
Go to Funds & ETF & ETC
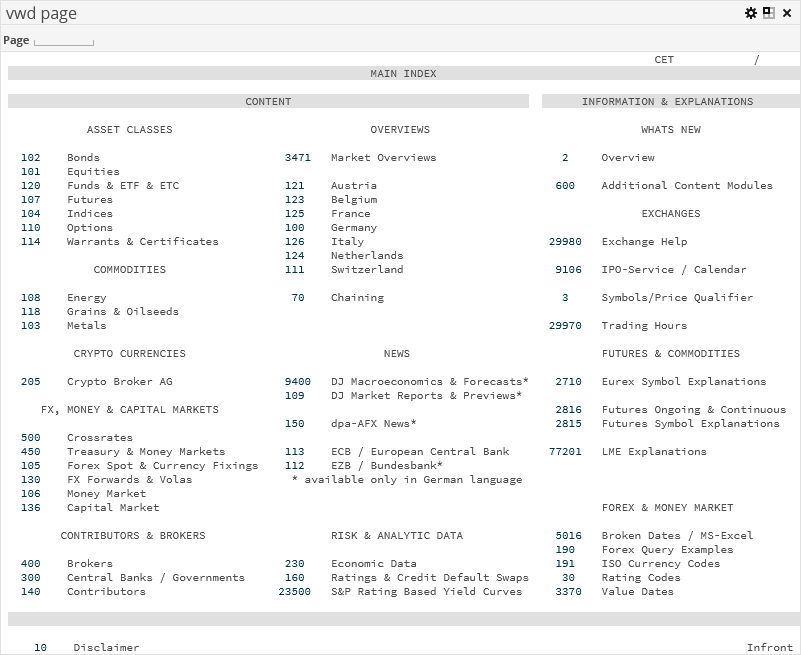[x=122, y=186]
